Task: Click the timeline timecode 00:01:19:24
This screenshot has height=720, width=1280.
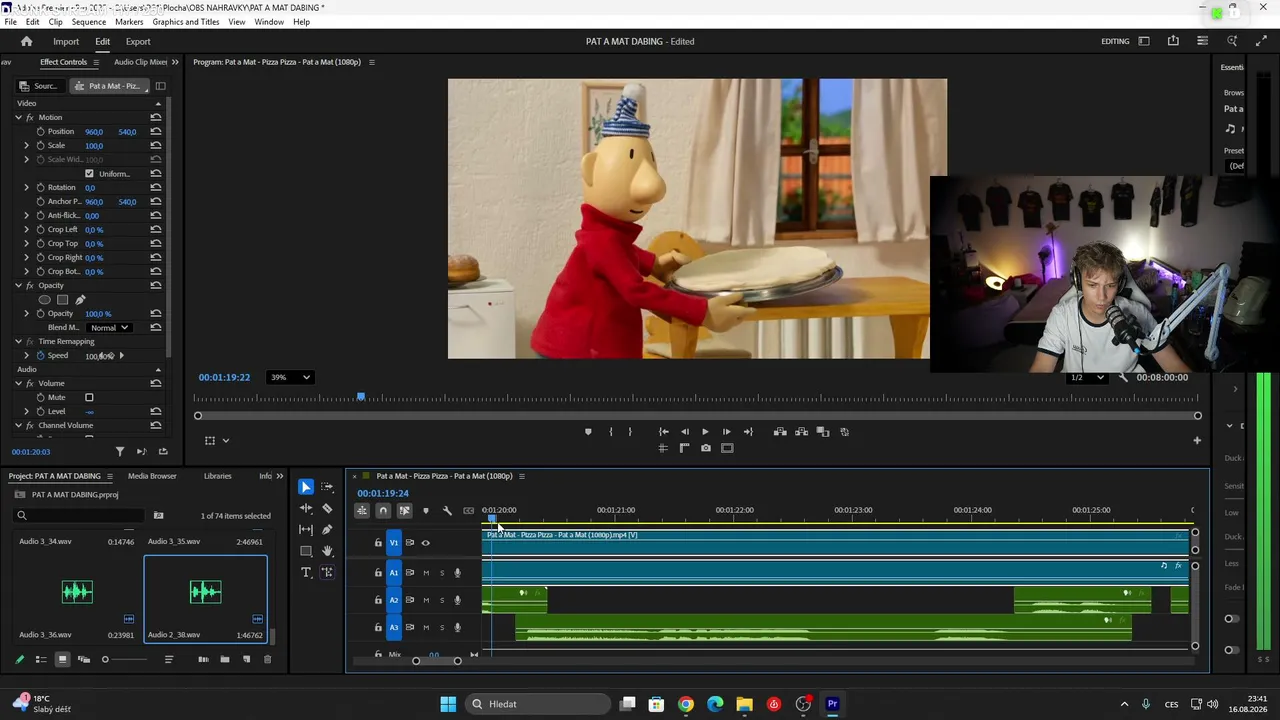Action: pyautogui.click(x=383, y=493)
